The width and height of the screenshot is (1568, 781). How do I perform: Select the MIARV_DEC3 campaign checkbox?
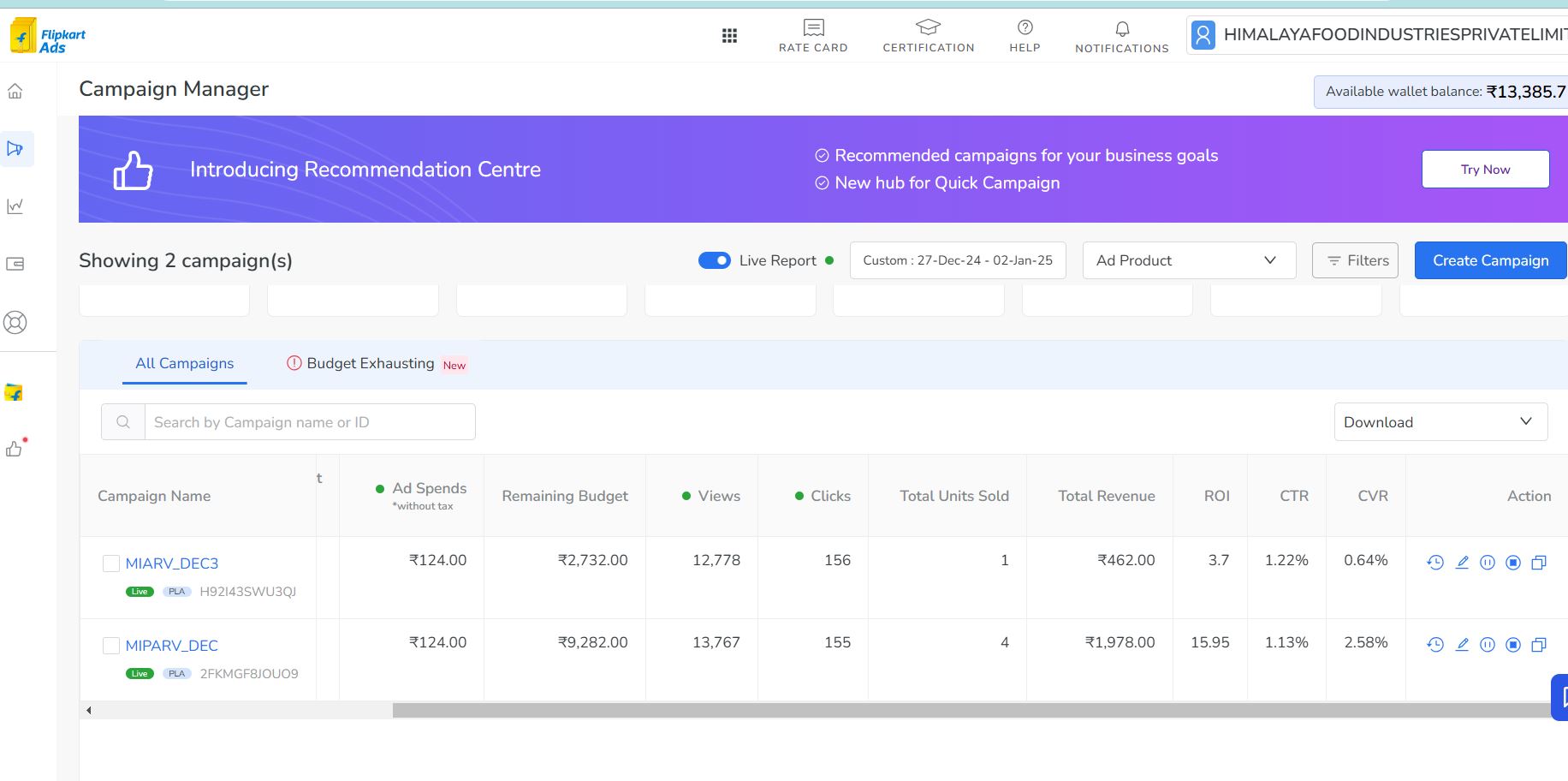click(111, 563)
